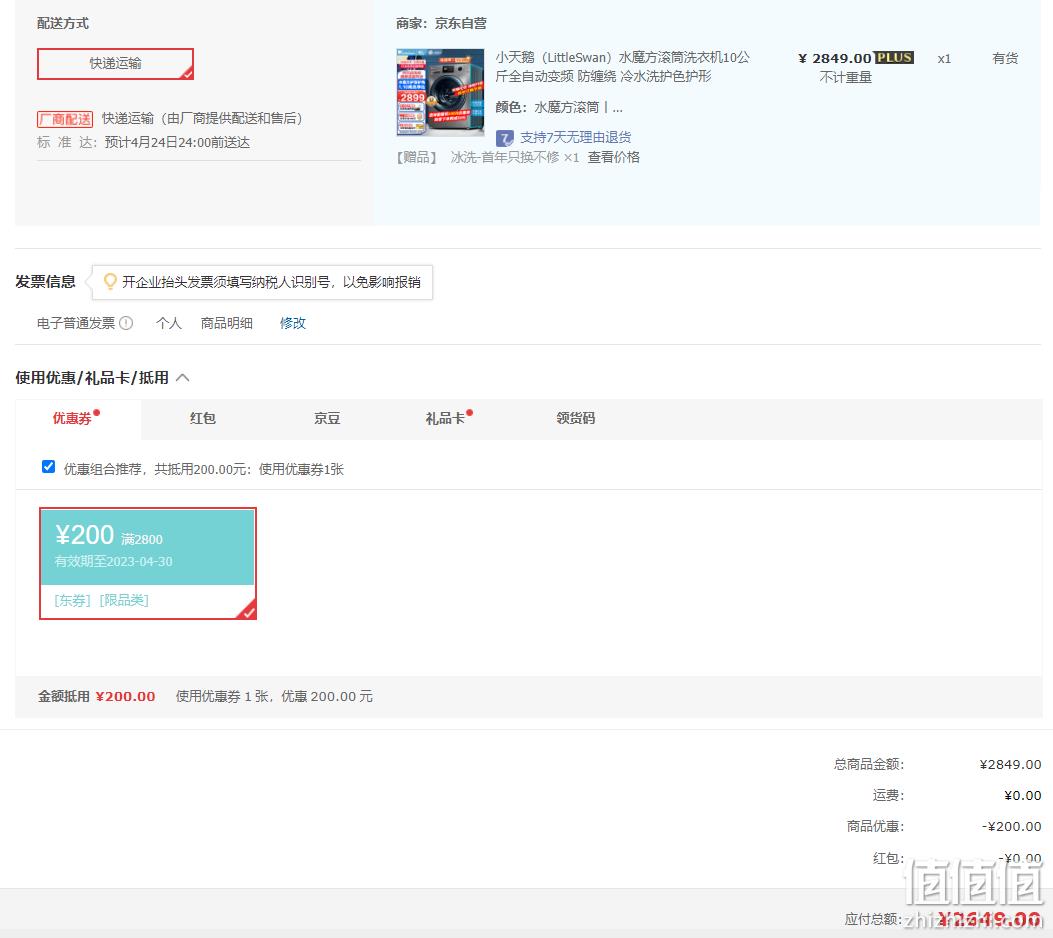Click the 厂商配送 red tag

point(65,120)
